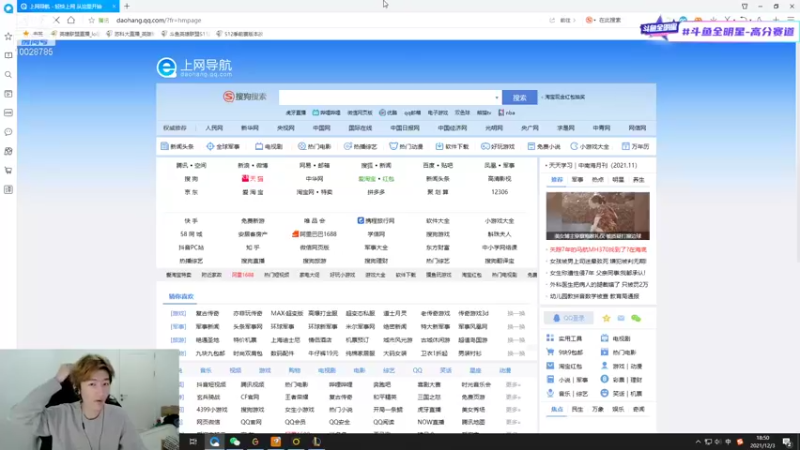Open the 4399小游戏 link
800x450 pixels.
tap(212, 410)
